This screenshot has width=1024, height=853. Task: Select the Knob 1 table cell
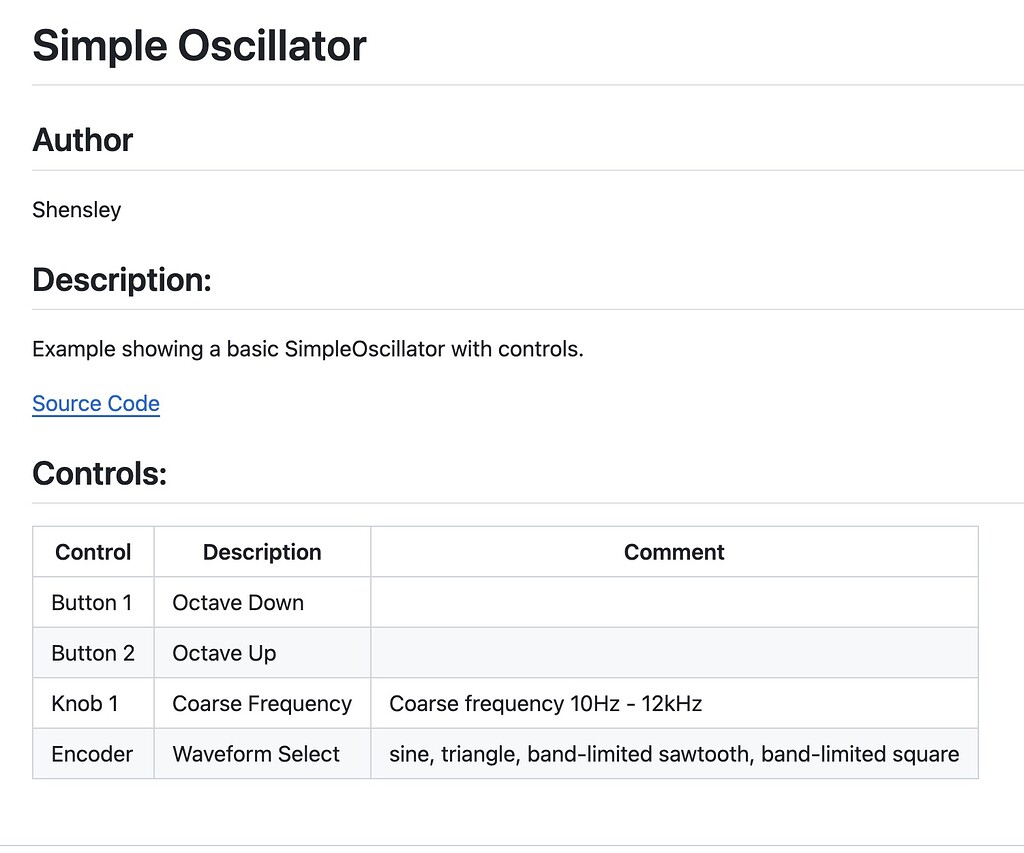click(85, 704)
